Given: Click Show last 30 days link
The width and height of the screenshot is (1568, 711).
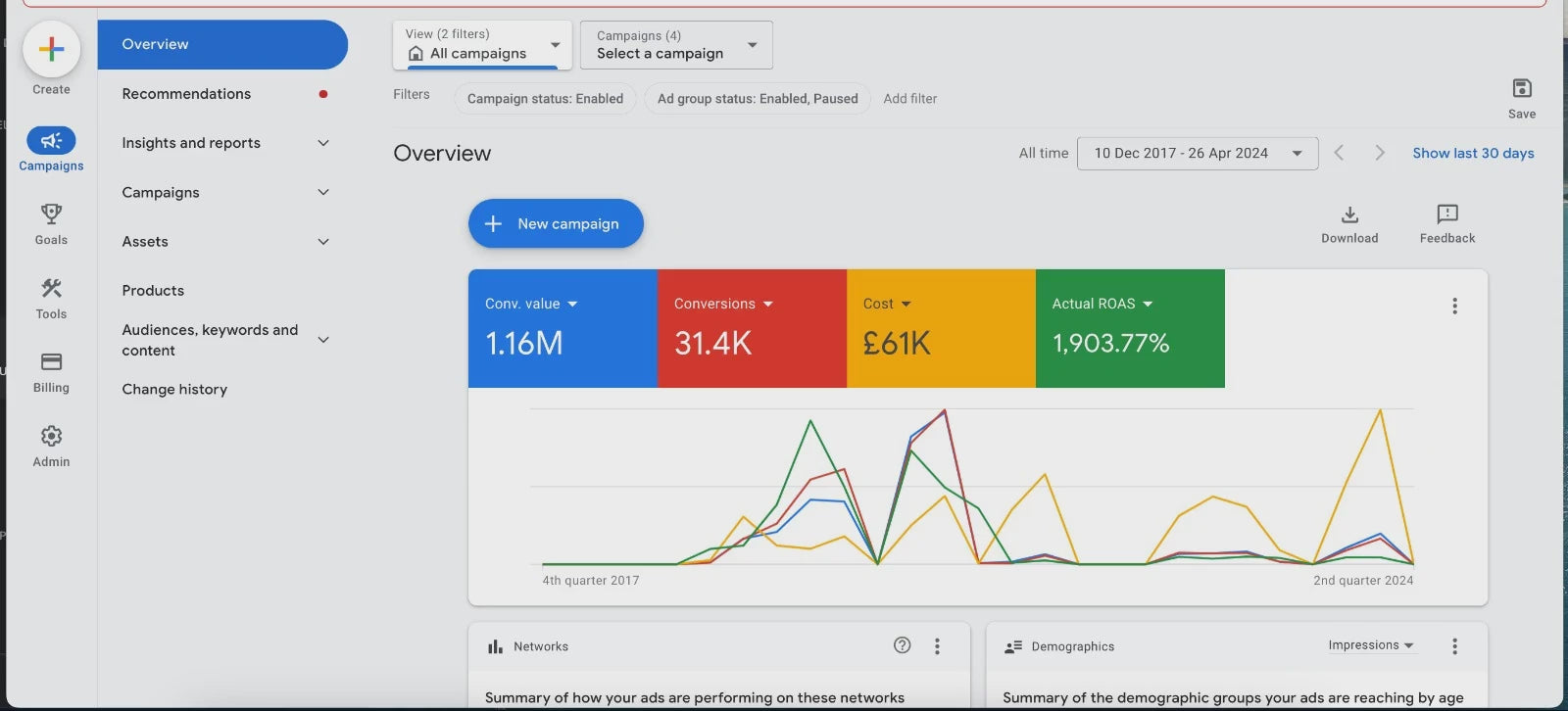Looking at the screenshot, I should 1472,154.
